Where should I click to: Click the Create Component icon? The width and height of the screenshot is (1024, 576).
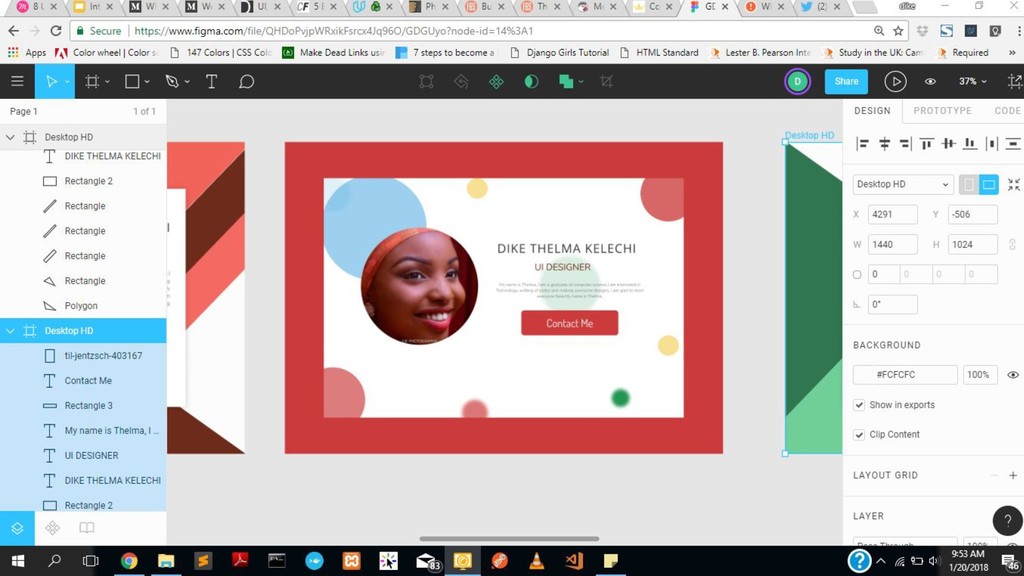[x=496, y=82]
